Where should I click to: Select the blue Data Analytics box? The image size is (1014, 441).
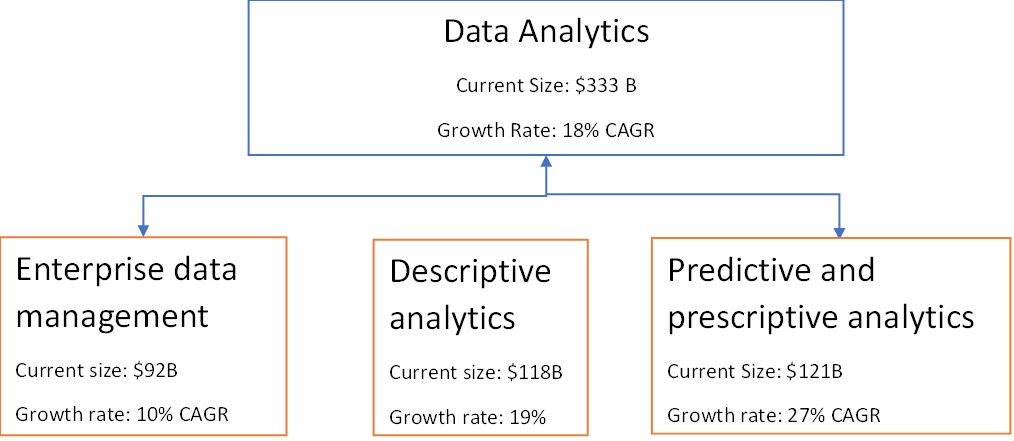(546, 78)
